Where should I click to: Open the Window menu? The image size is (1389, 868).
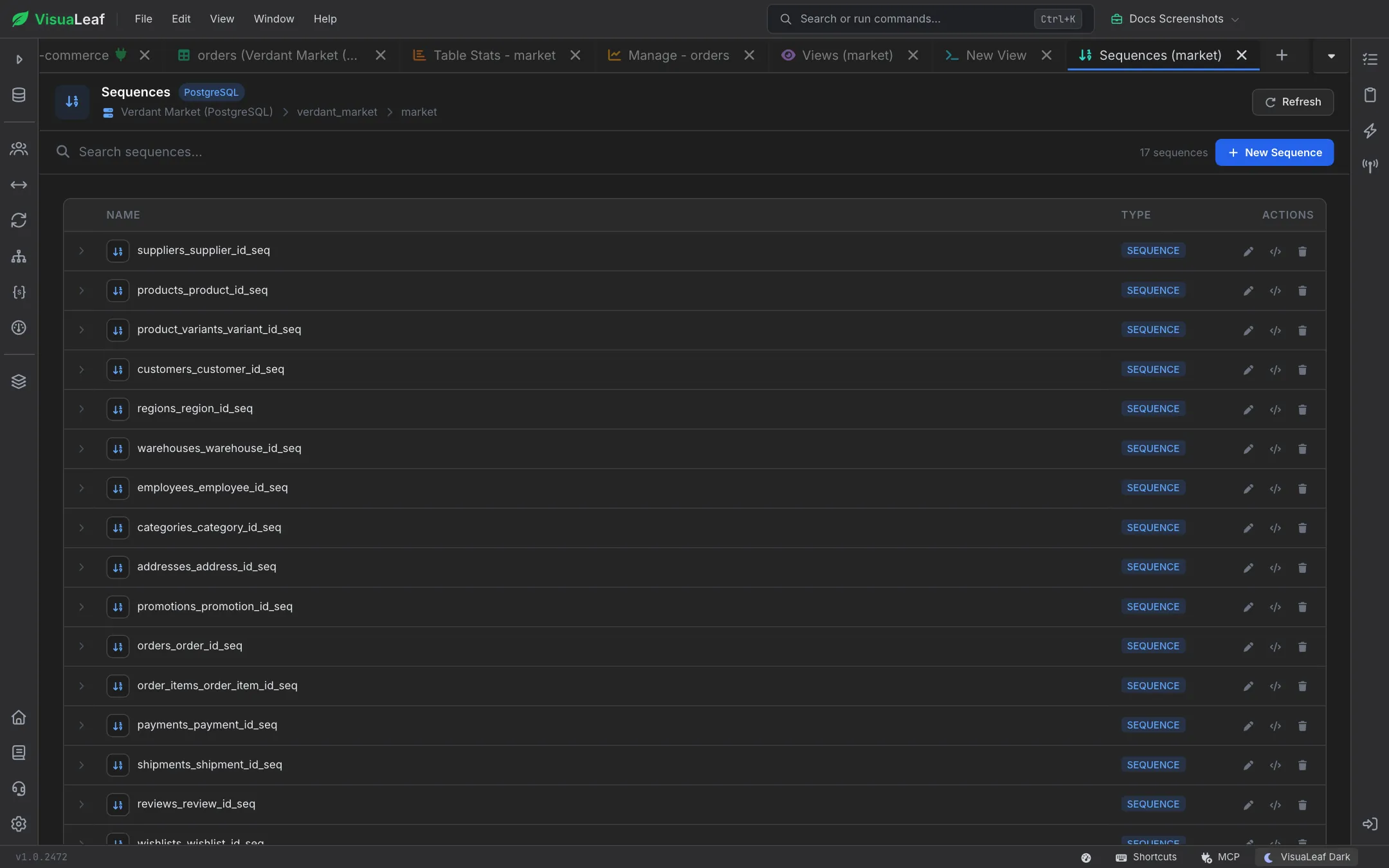click(274, 19)
